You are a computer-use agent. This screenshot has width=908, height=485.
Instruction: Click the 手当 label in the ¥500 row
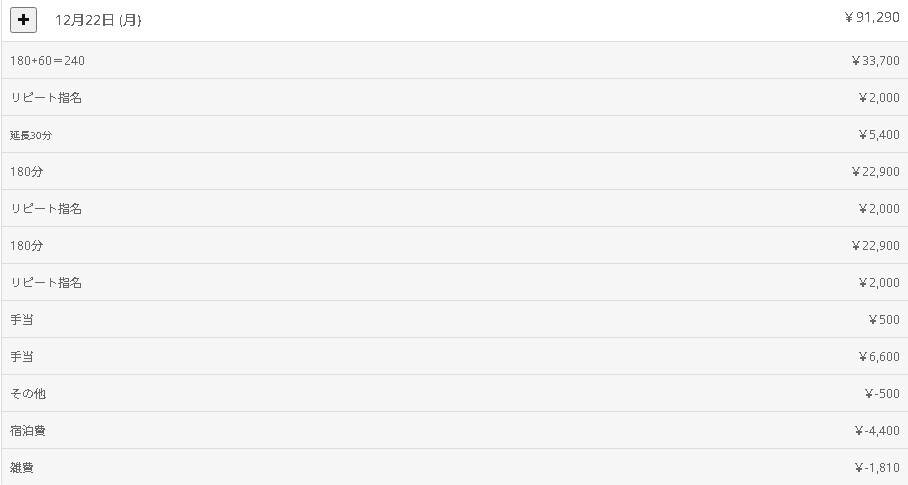point(22,320)
